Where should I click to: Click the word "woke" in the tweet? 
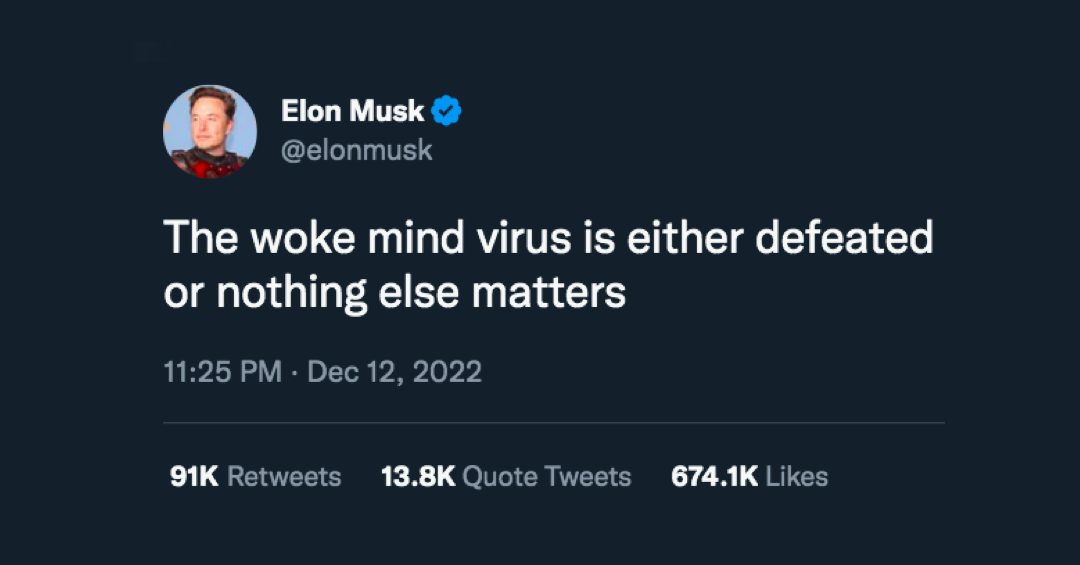tap(303, 238)
